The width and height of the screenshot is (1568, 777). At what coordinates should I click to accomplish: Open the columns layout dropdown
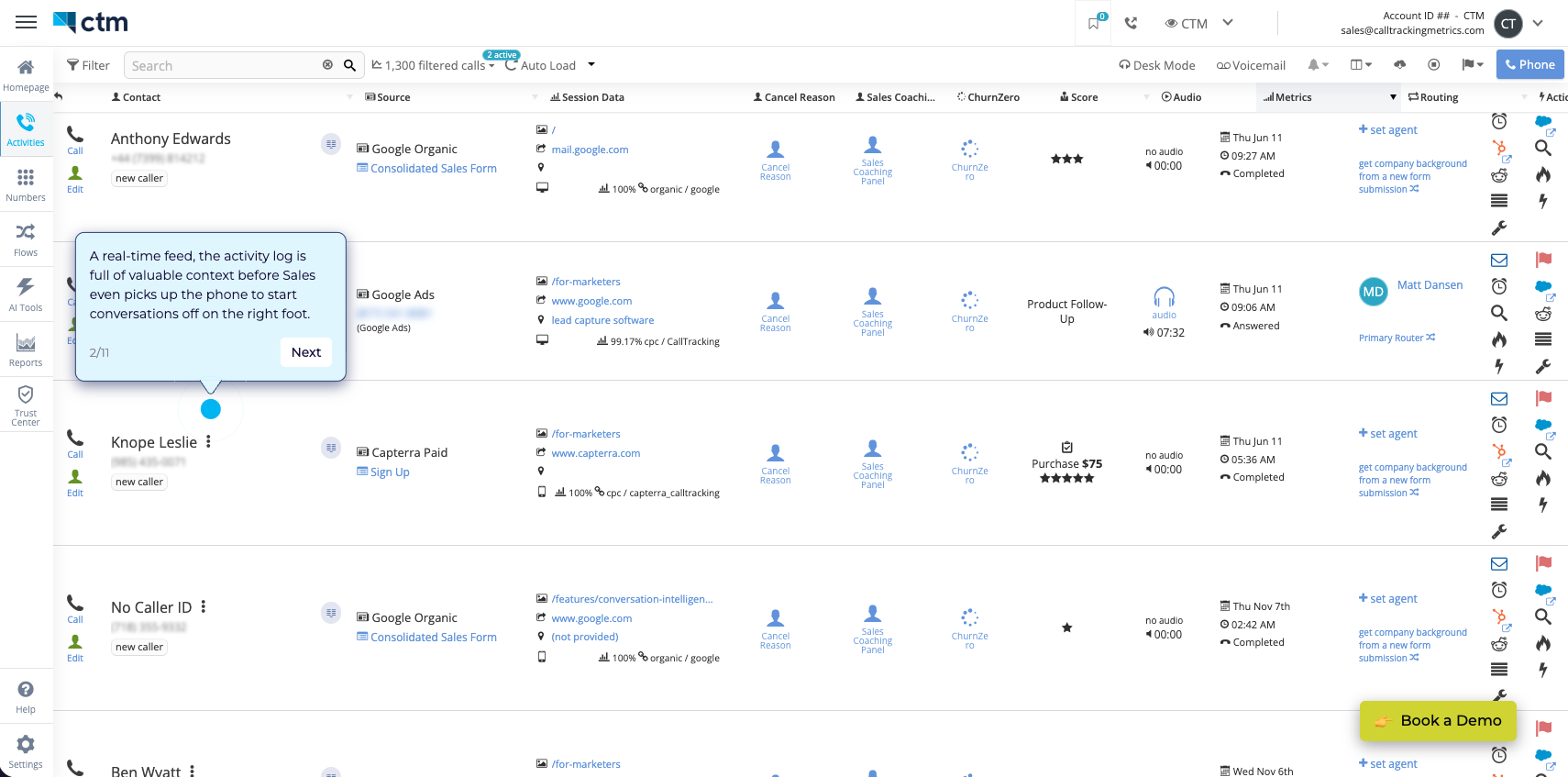1361,64
